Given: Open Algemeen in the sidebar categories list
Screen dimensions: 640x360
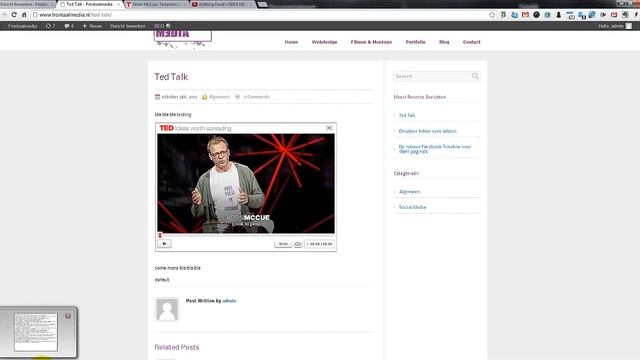Looking at the screenshot, I should [x=409, y=191].
